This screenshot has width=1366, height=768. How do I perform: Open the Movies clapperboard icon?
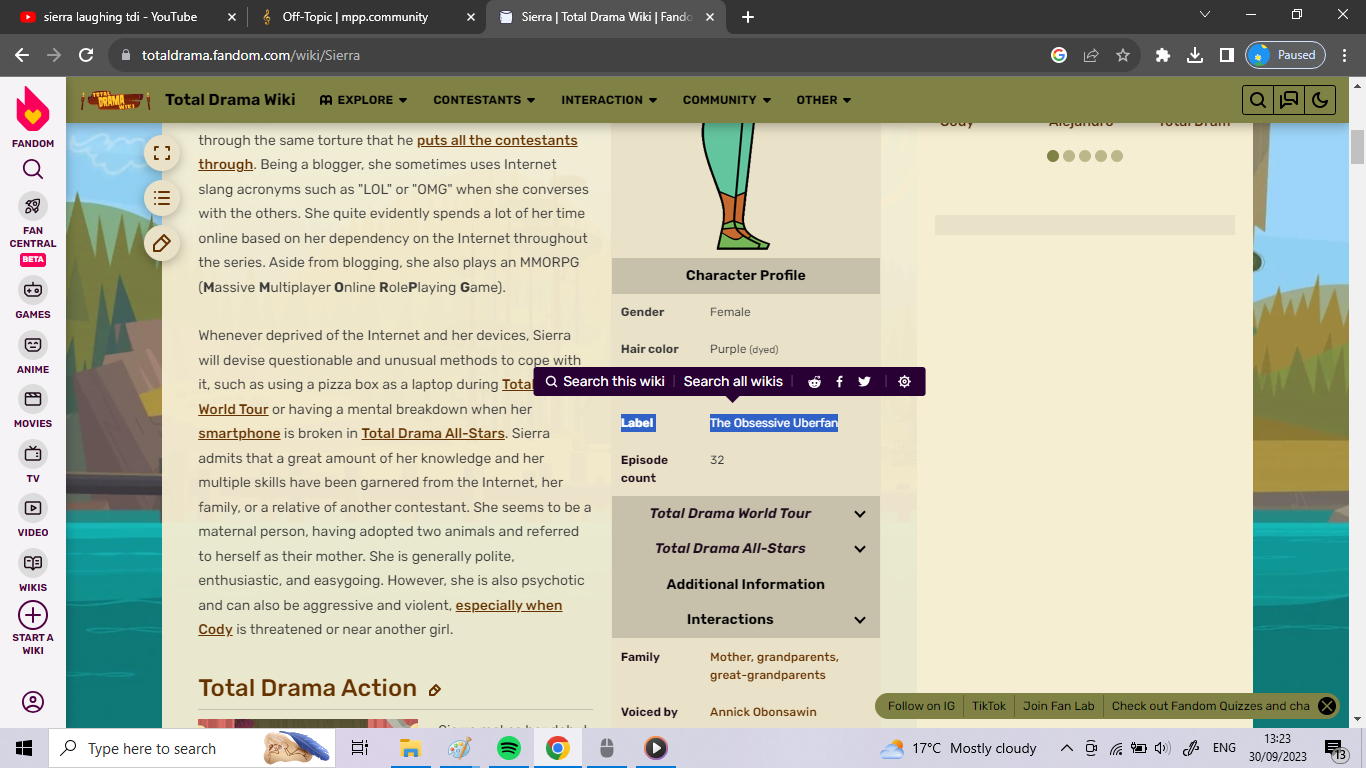(x=33, y=399)
